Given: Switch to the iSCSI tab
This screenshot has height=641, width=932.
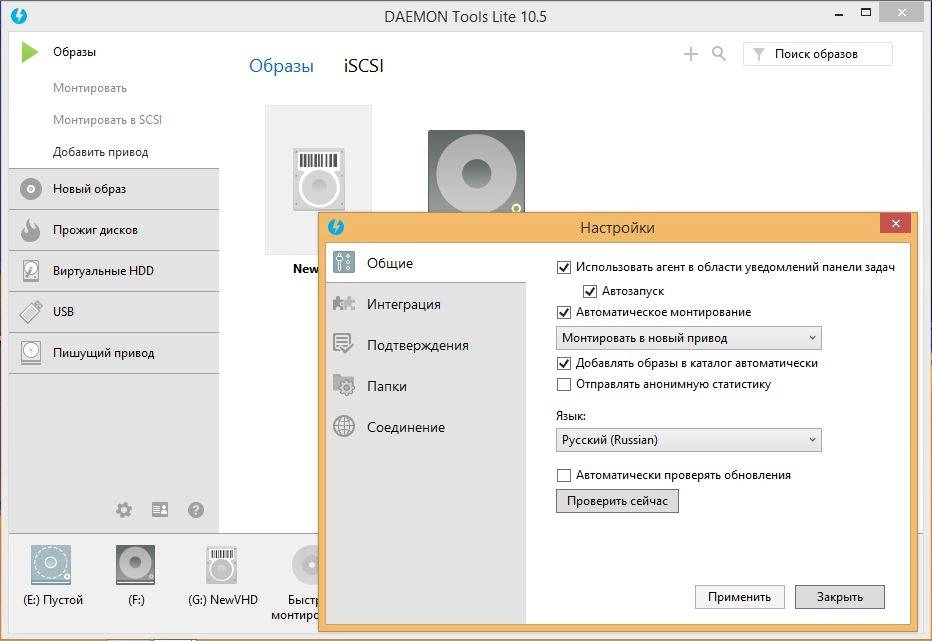Looking at the screenshot, I should tap(364, 65).
